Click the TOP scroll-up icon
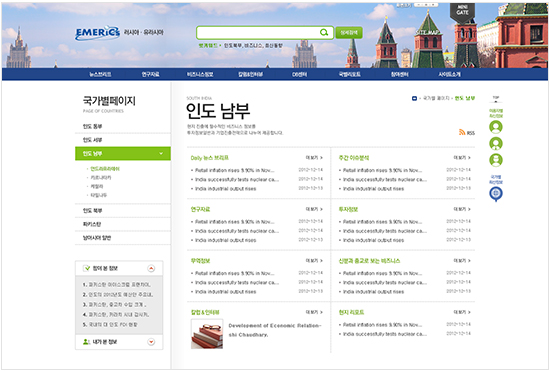The image size is (550, 371). (496, 99)
